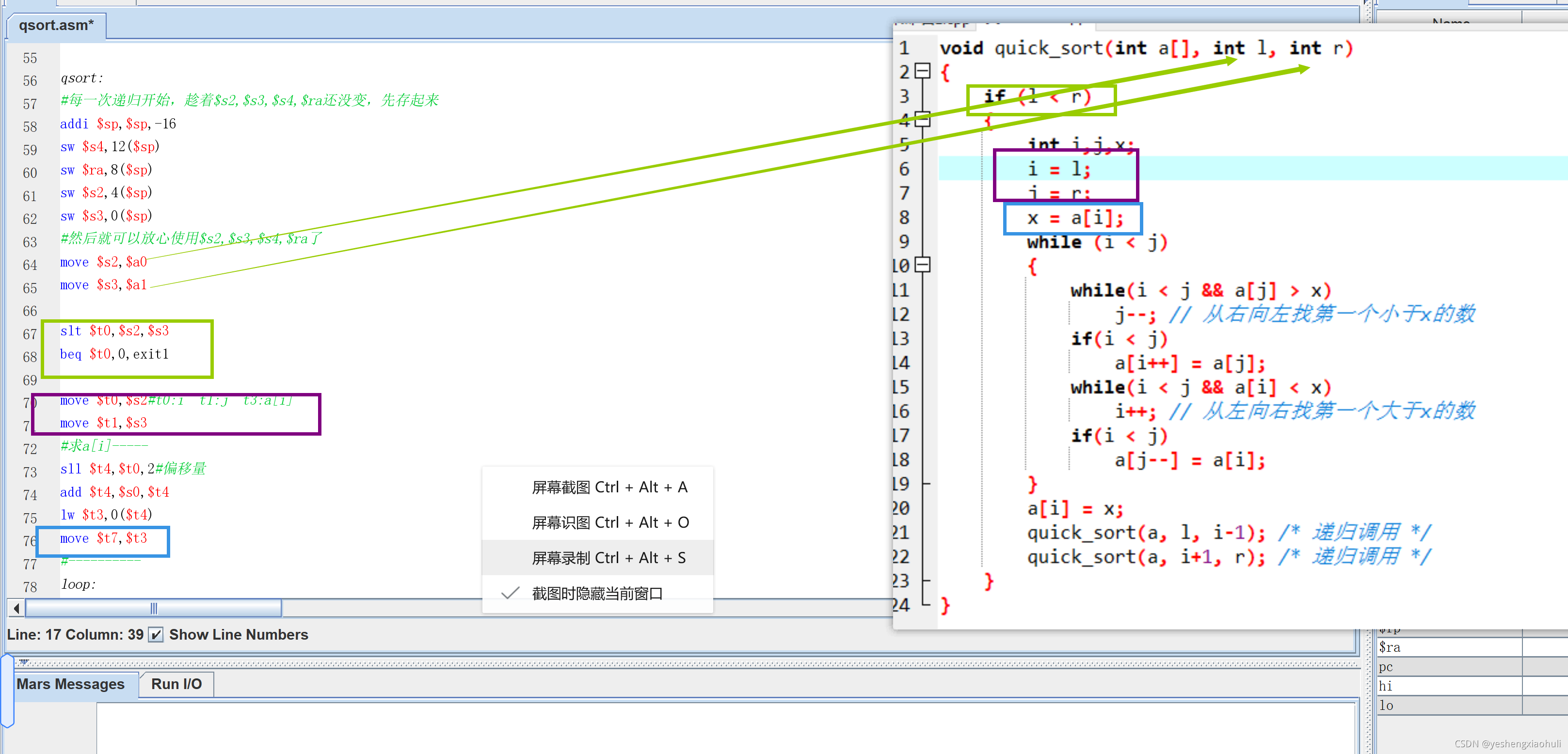The image size is (1568, 754).
Task: Click the 'sw $s4,12($sp)' instruction line
Action: coord(110,147)
